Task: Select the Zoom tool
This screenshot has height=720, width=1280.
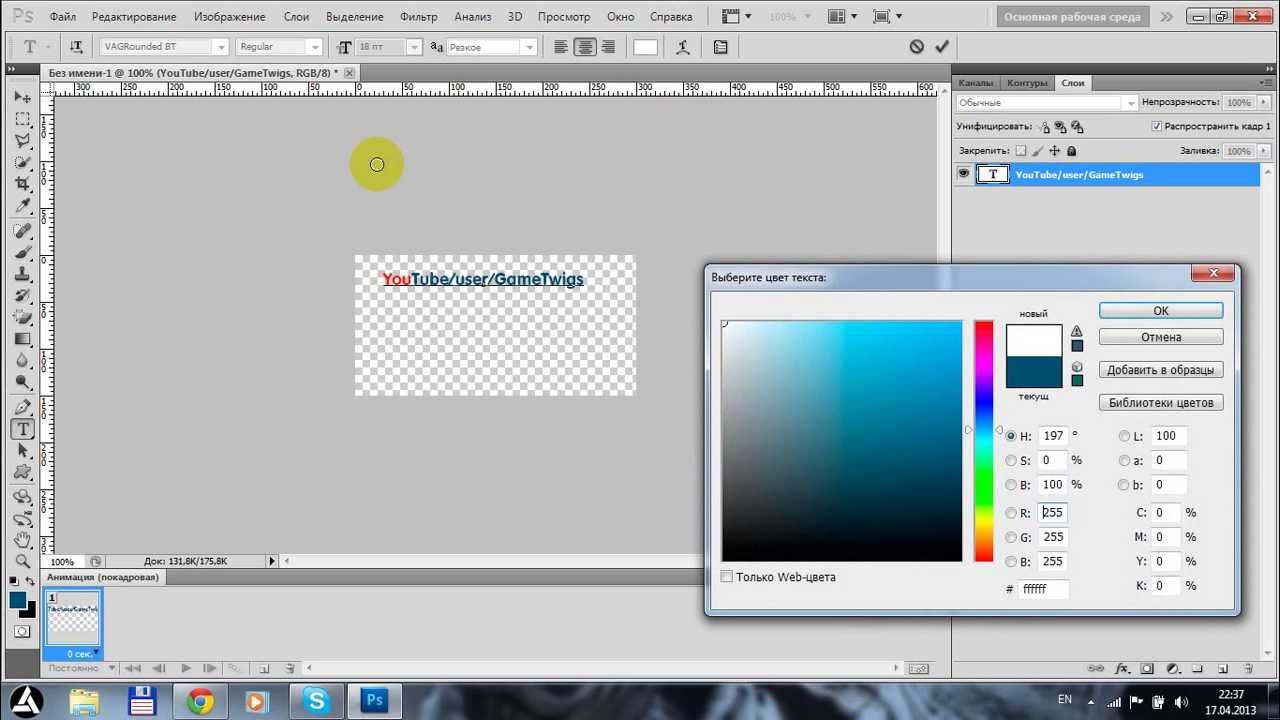Action: click(22, 561)
